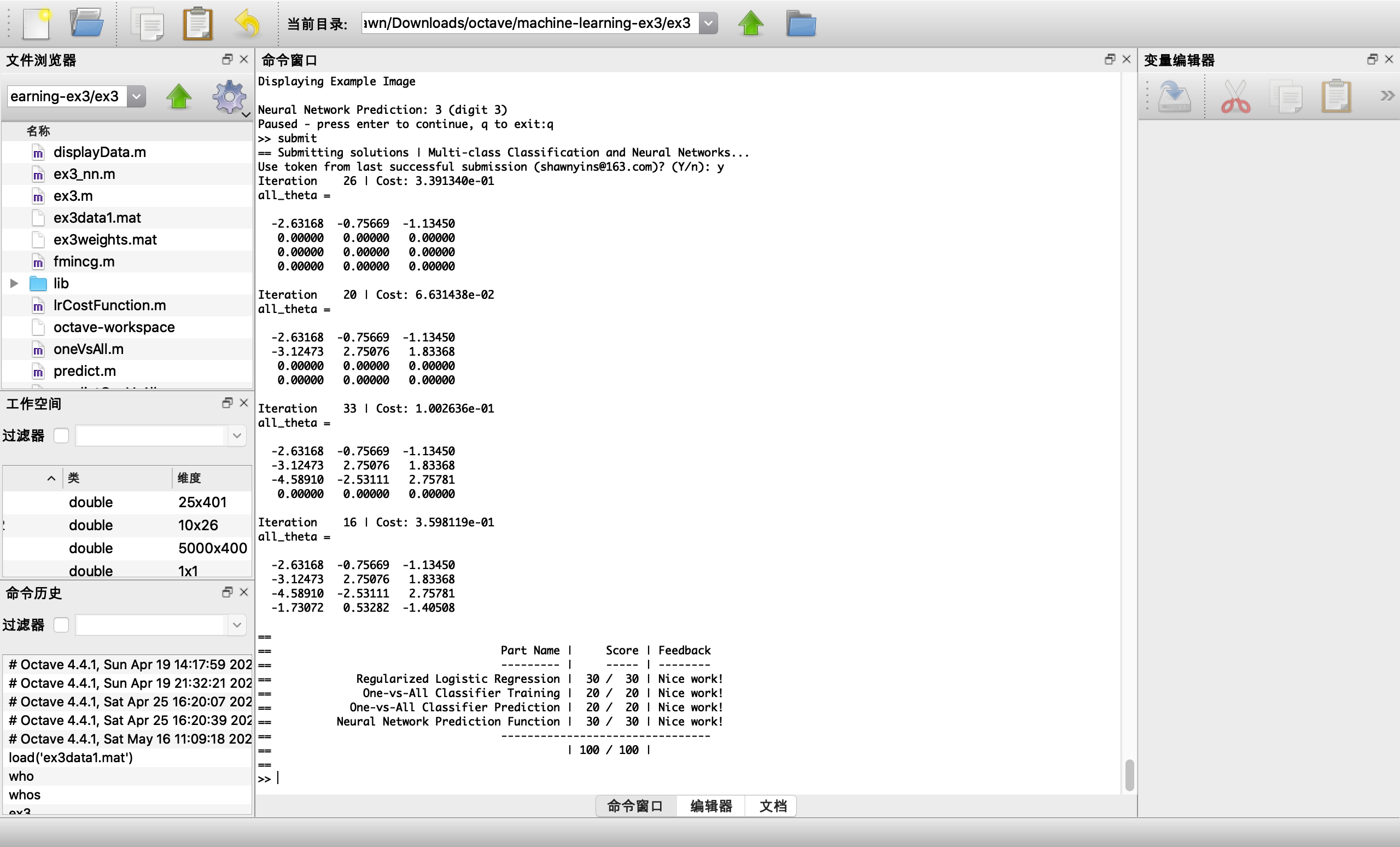Screen dimensions: 1400x847
Task: Sort workspace by 维度 column header
Action: point(211,478)
